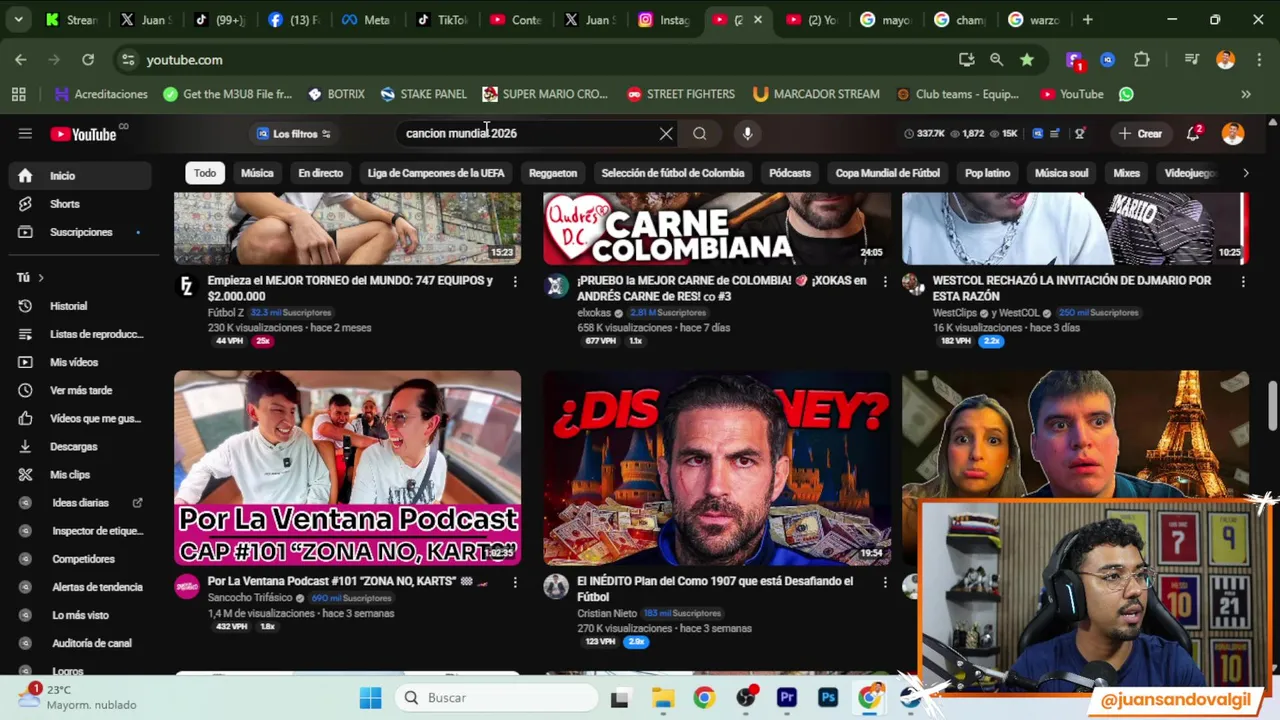Image resolution: width=1280 pixels, height=720 pixels.
Task: Open options menu for WestClips video
Action: (x=1243, y=282)
